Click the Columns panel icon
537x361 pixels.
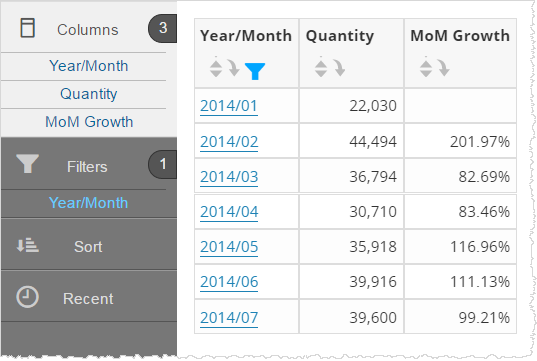(27, 28)
